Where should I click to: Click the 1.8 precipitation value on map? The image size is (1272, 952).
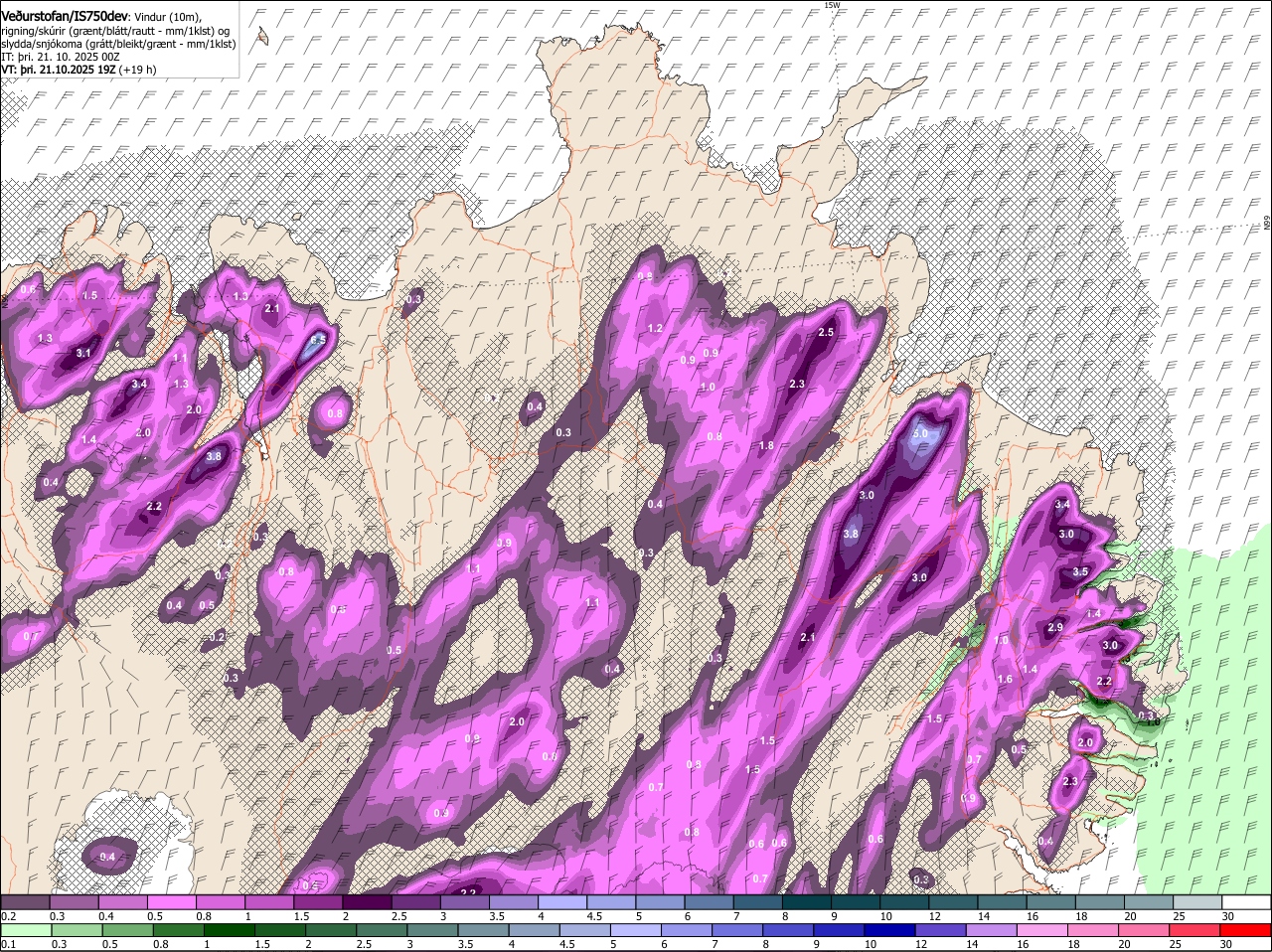pos(766,446)
